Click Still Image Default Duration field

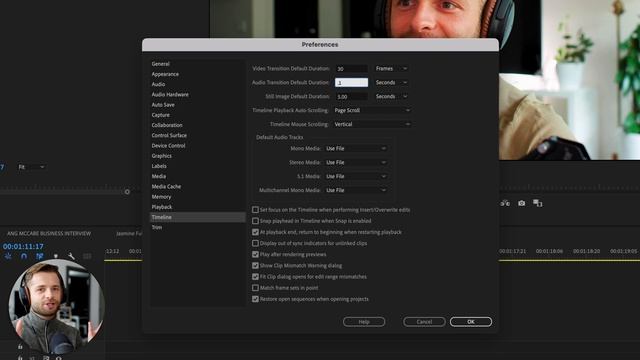(351, 96)
